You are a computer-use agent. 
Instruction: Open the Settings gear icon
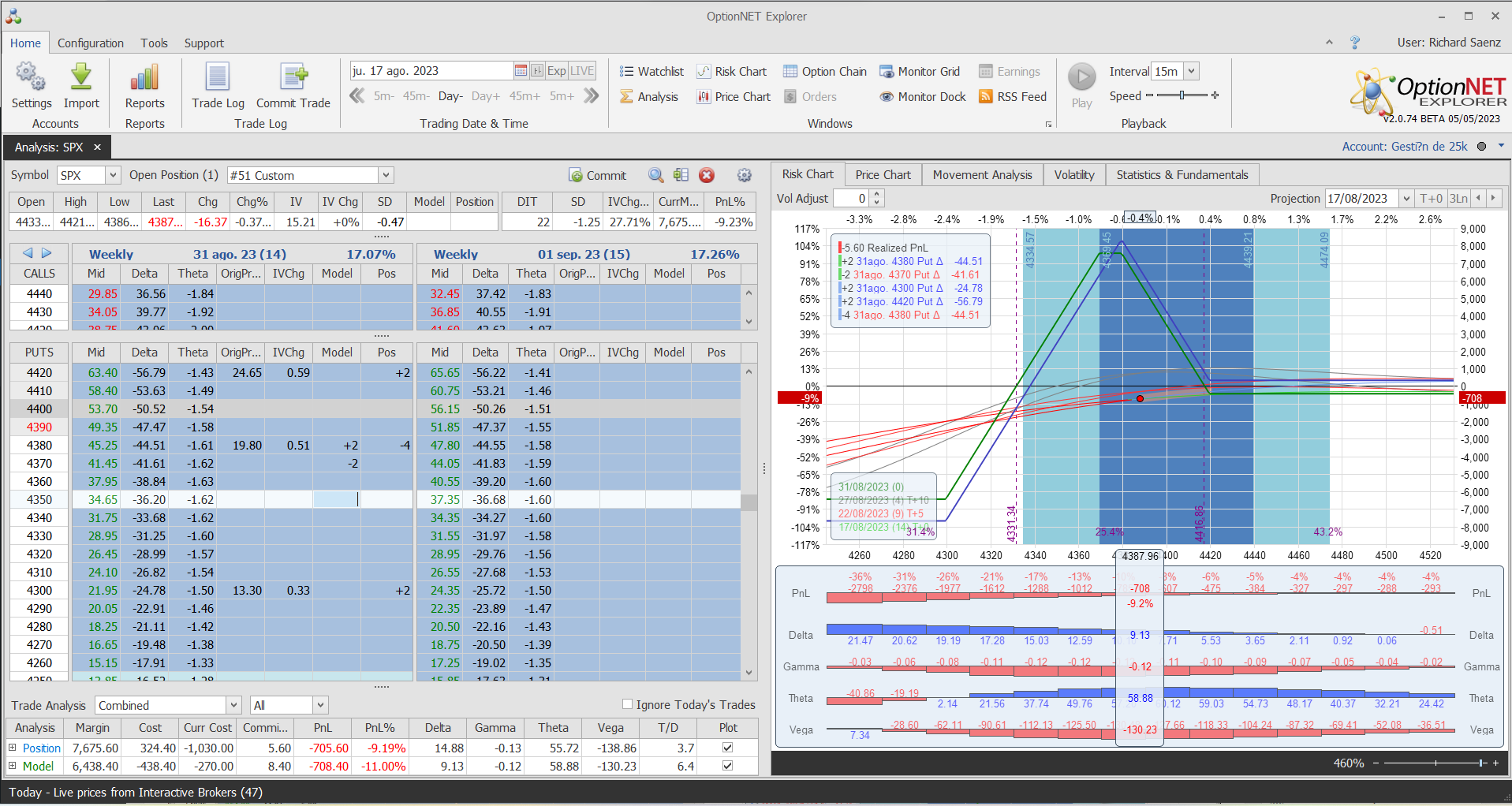coord(31,79)
